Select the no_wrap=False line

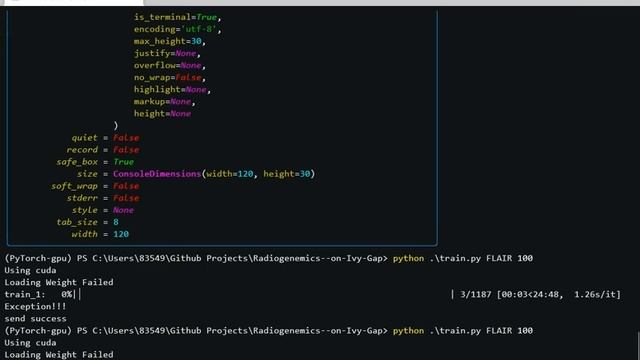tap(170, 78)
